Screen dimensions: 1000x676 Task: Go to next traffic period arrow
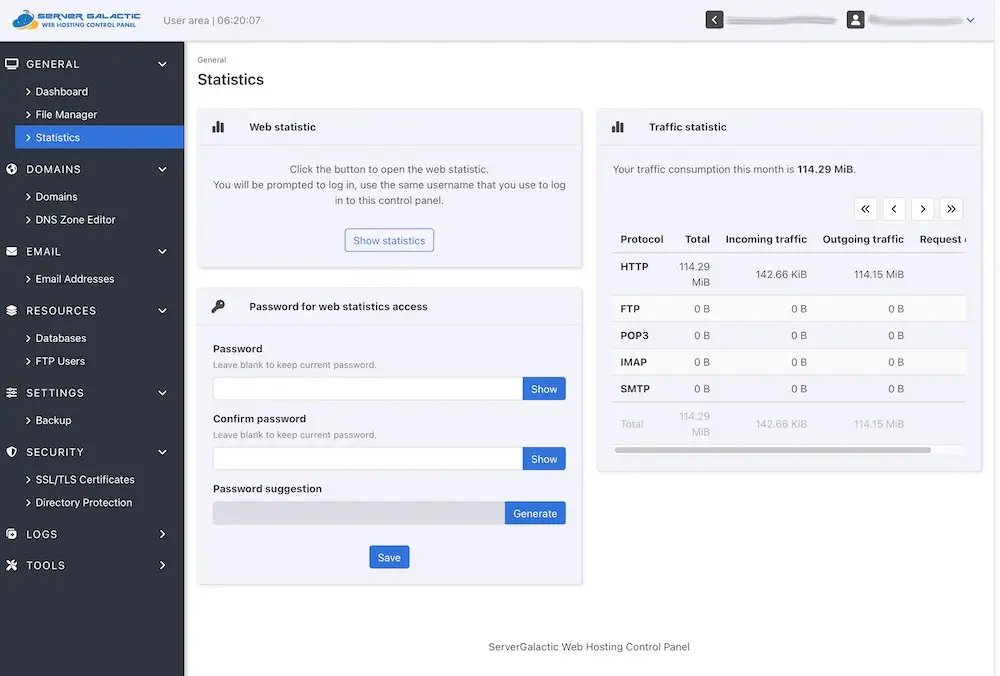923,209
